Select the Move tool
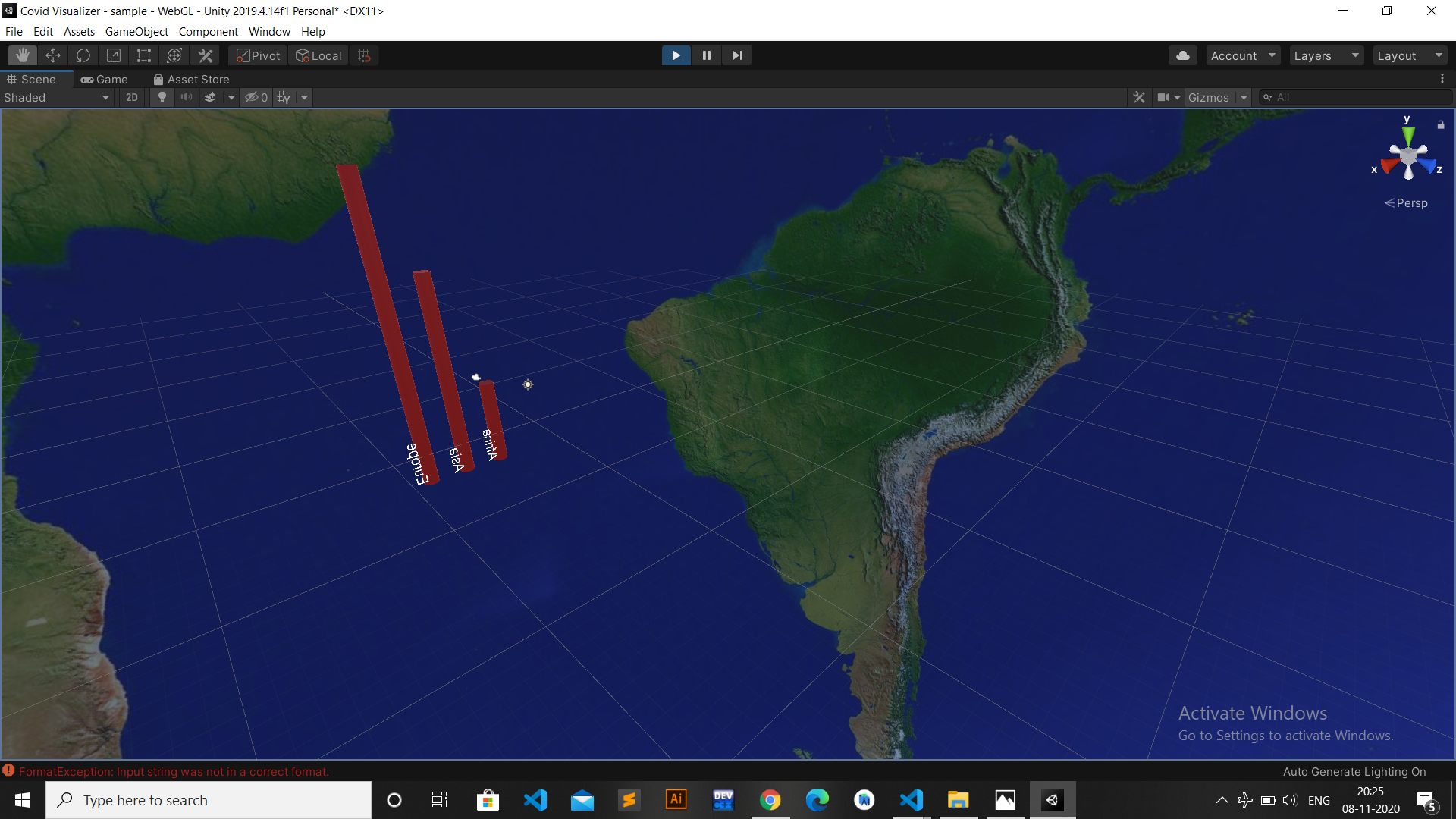 click(x=53, y=55)
